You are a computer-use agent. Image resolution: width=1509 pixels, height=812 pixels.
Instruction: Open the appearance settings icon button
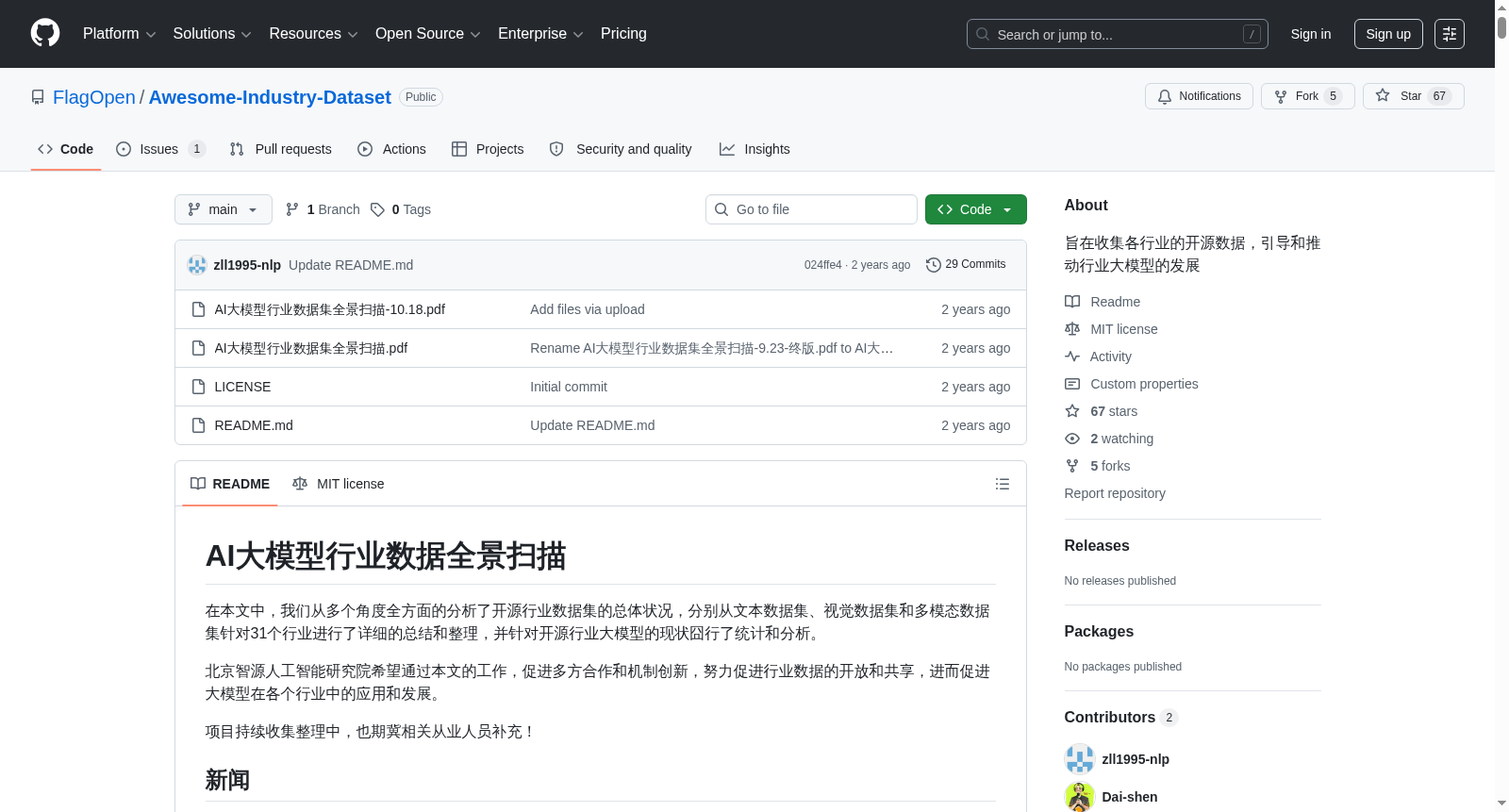tap(1449, 34)
